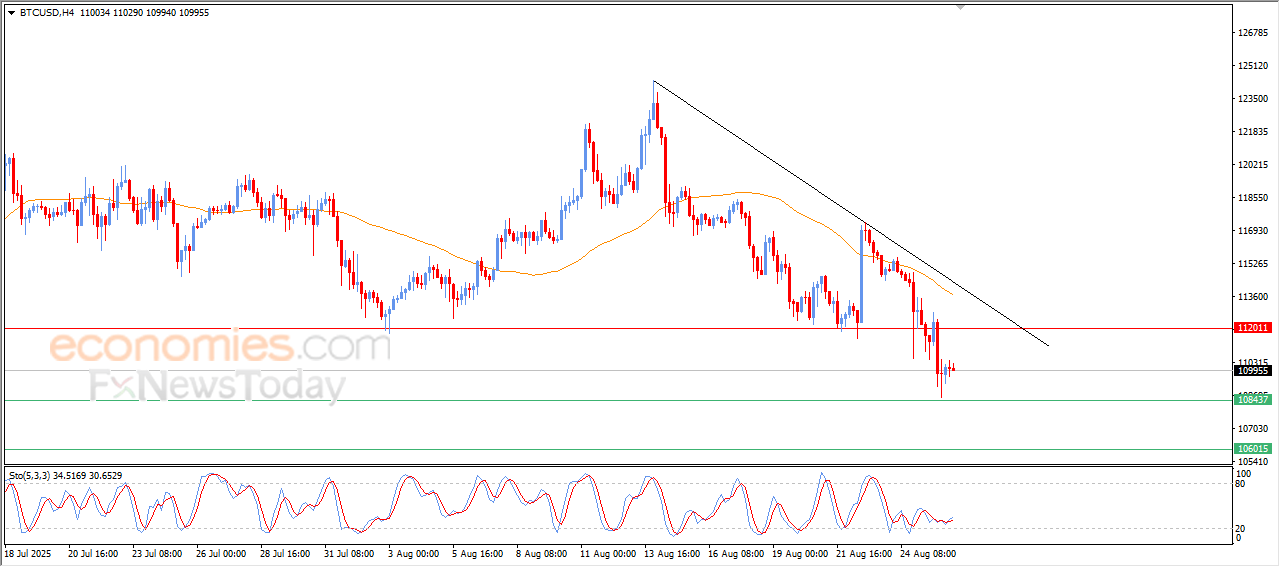Click the stochastic 100 level label
Viewport: 1280px width, 567px height.
pos(1245,476)
